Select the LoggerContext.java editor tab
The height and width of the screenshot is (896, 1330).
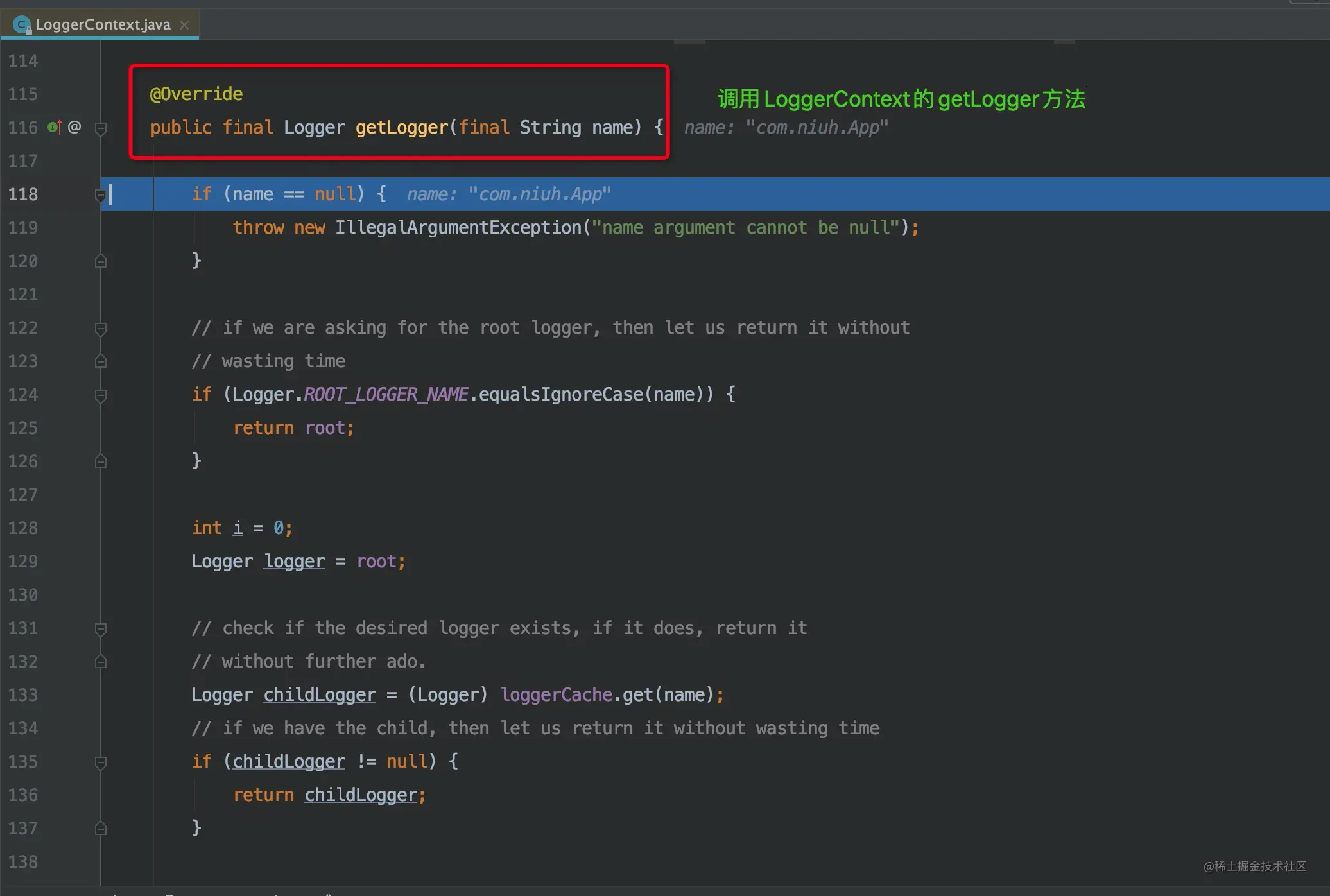coord(103,25)
